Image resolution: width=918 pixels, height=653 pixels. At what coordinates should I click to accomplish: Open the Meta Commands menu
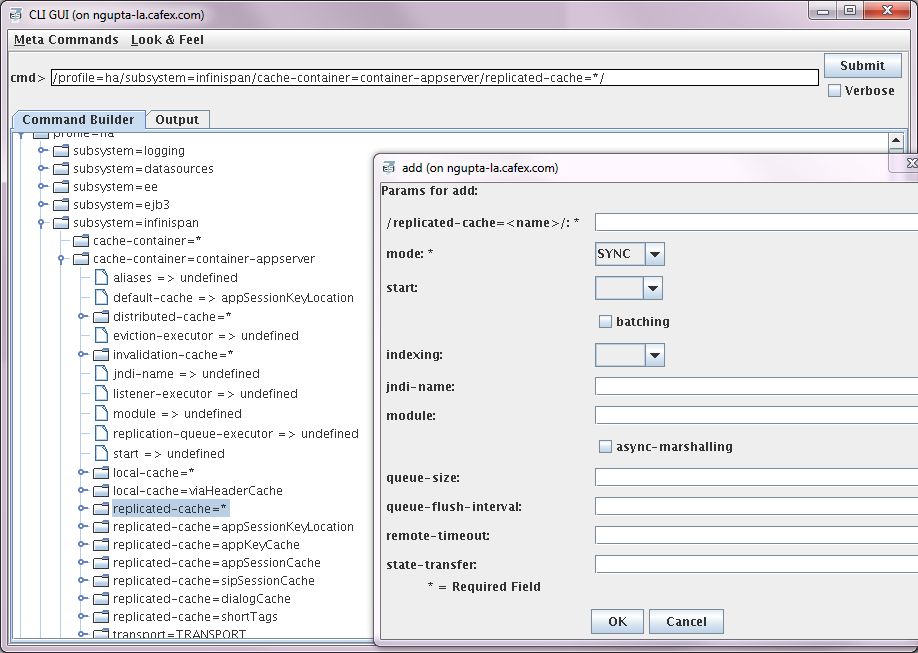click(x=66, y=40)
